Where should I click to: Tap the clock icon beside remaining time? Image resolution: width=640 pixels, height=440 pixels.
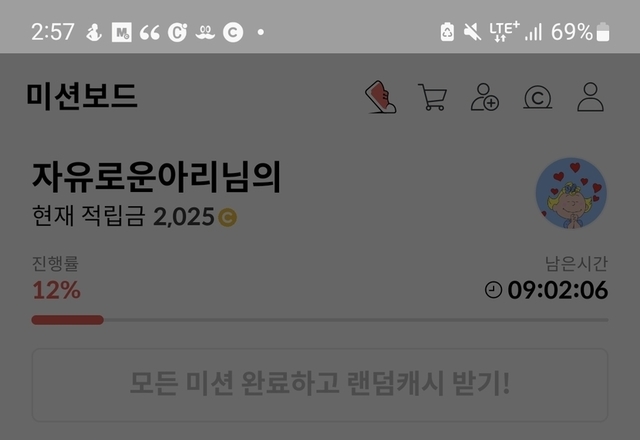(493, 290)
